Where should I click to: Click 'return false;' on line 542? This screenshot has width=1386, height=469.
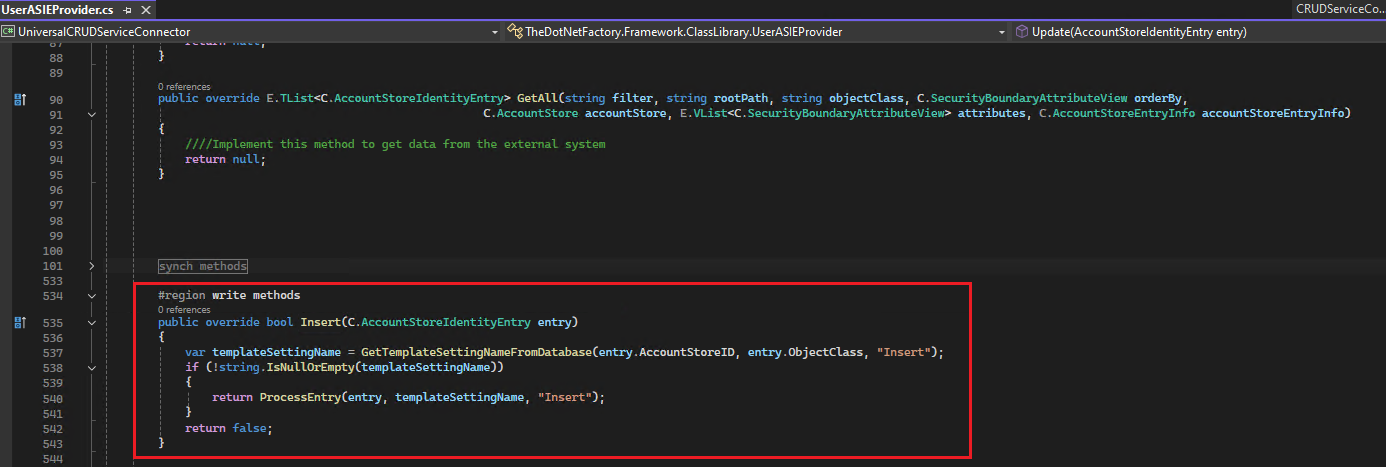click(x=228, y=428)
